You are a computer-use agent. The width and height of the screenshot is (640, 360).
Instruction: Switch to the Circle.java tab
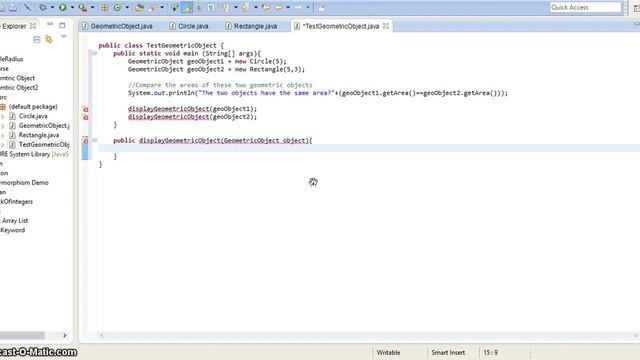coord(189,26)
